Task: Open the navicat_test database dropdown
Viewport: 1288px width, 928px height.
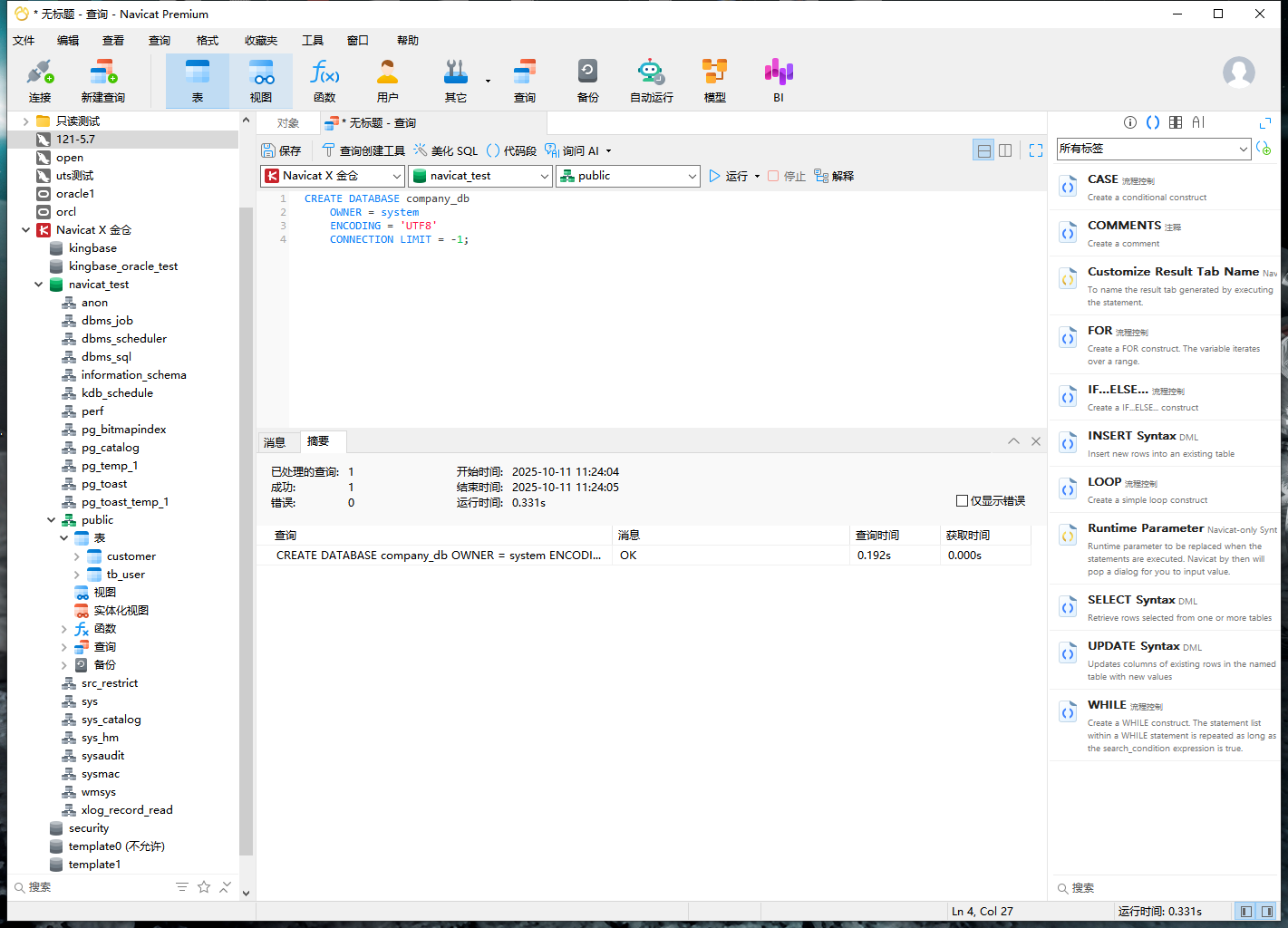Action: pyautogui.click(x=481, y=176)
